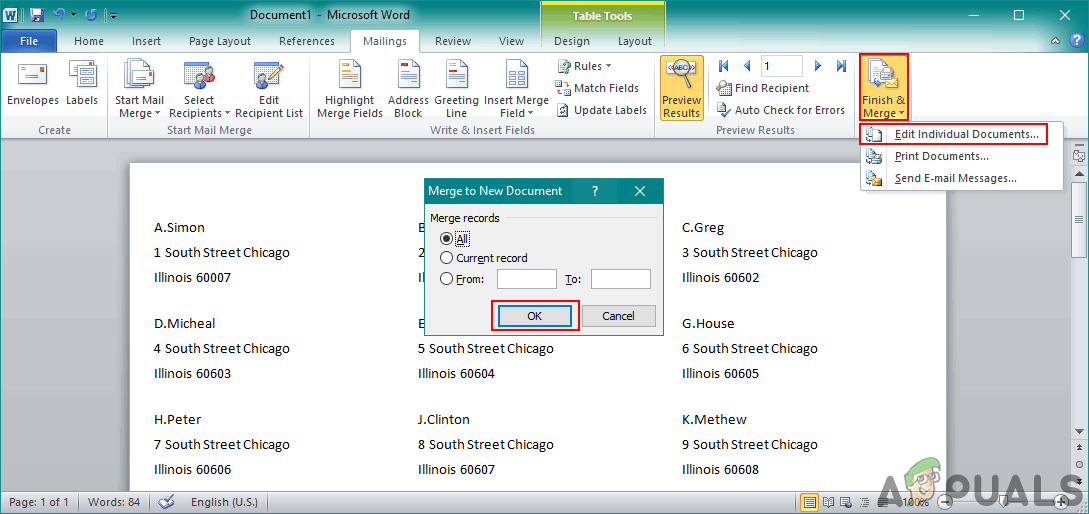
Task: Insert an Address Block
Action: (408, 89)
